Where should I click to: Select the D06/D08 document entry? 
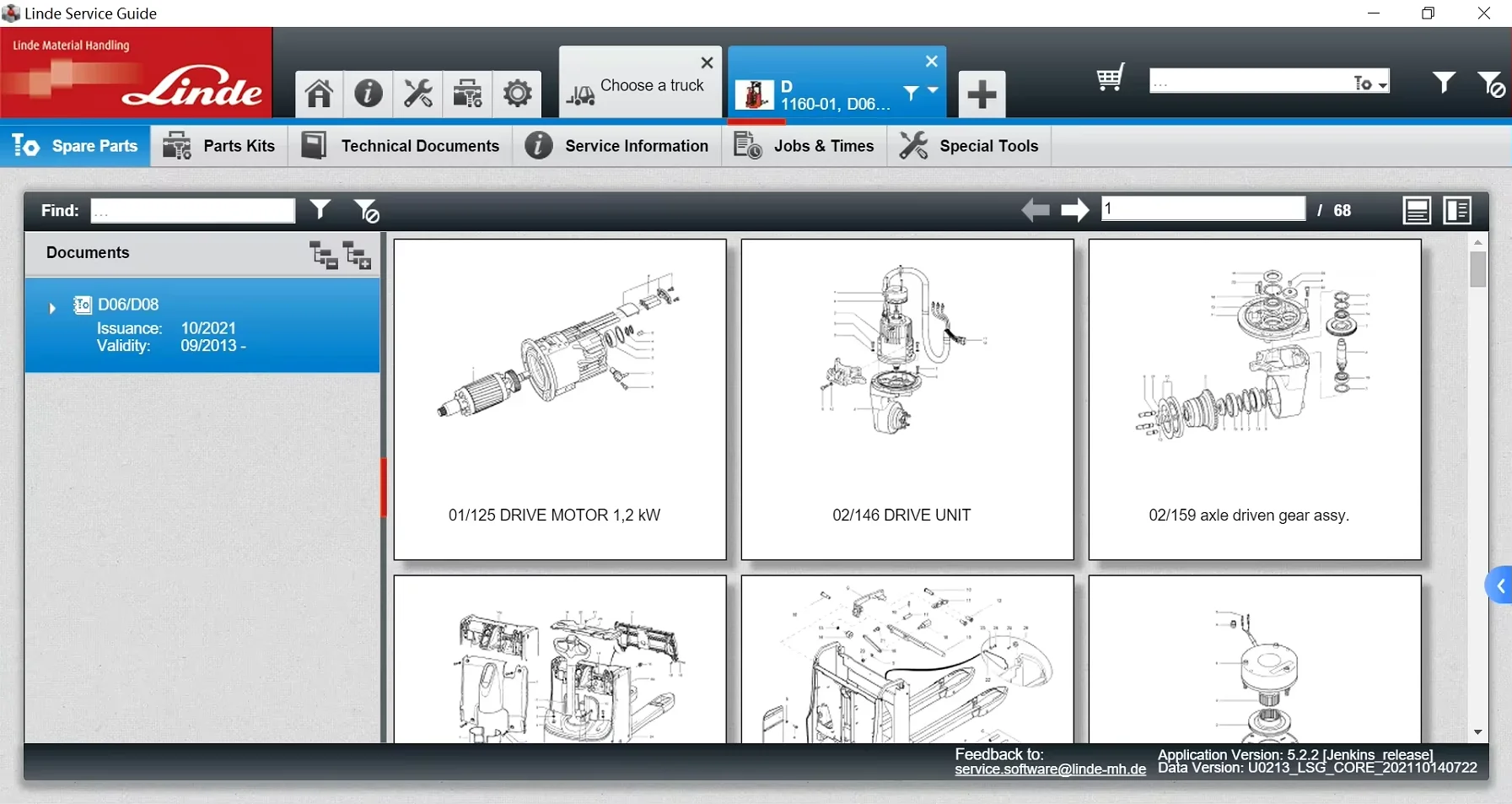tap(202, 326)
